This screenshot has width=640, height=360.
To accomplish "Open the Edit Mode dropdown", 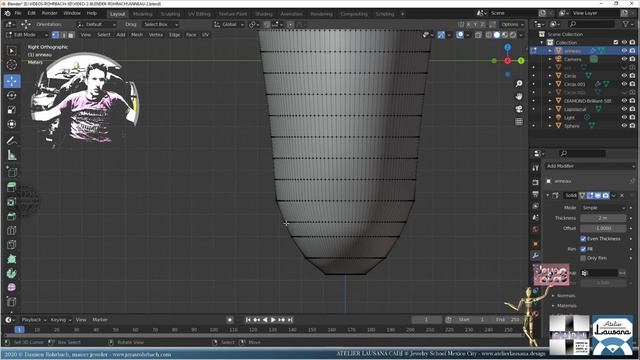I will tap(27, 35).
